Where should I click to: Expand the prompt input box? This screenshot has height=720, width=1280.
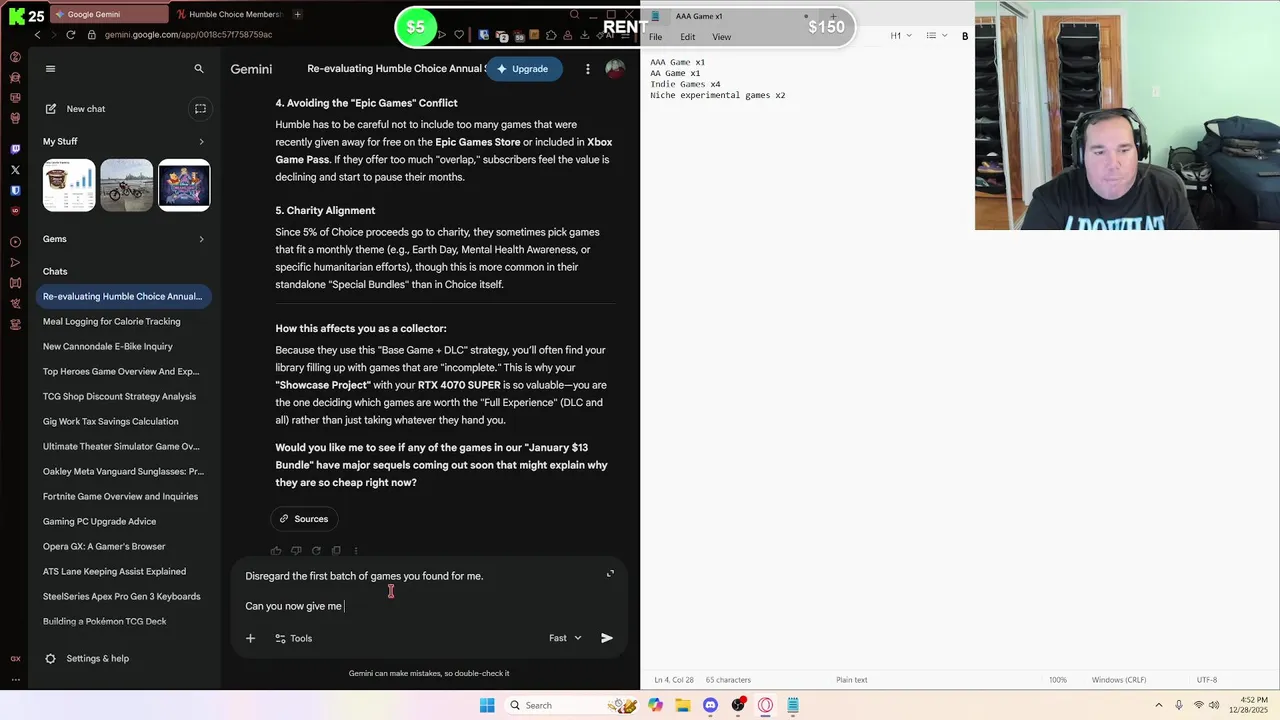610,574
